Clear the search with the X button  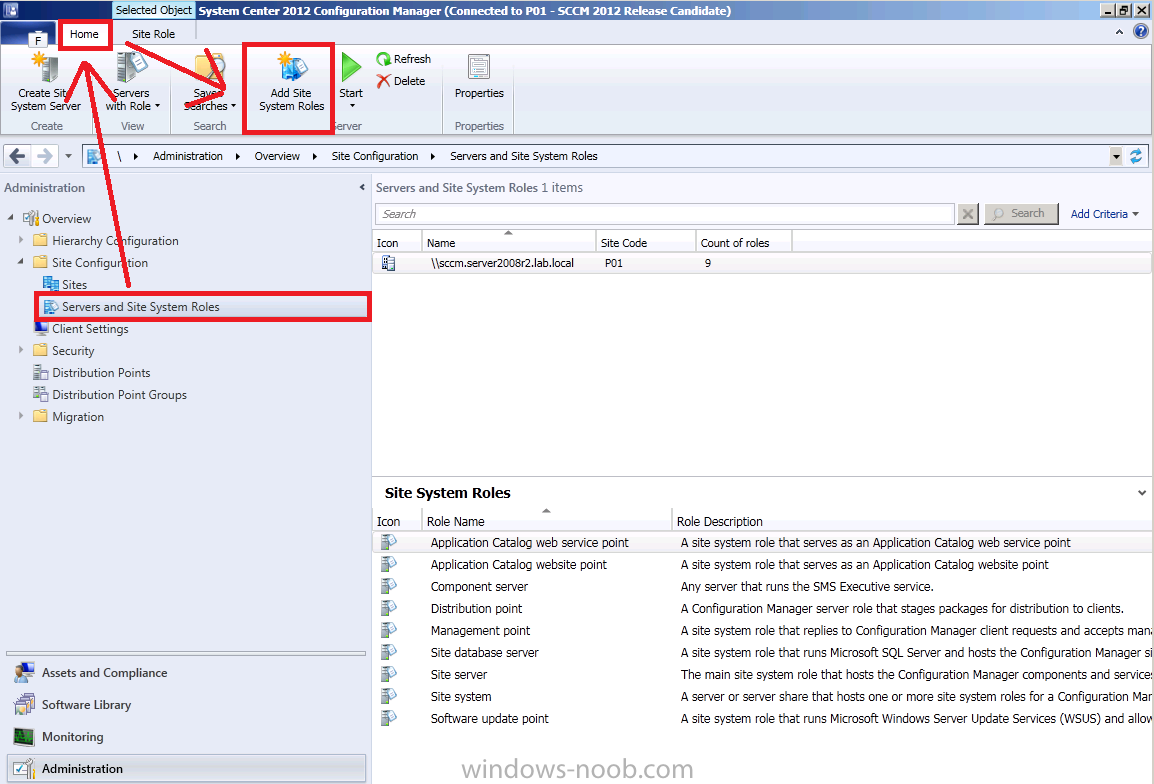tap(968, 213)
